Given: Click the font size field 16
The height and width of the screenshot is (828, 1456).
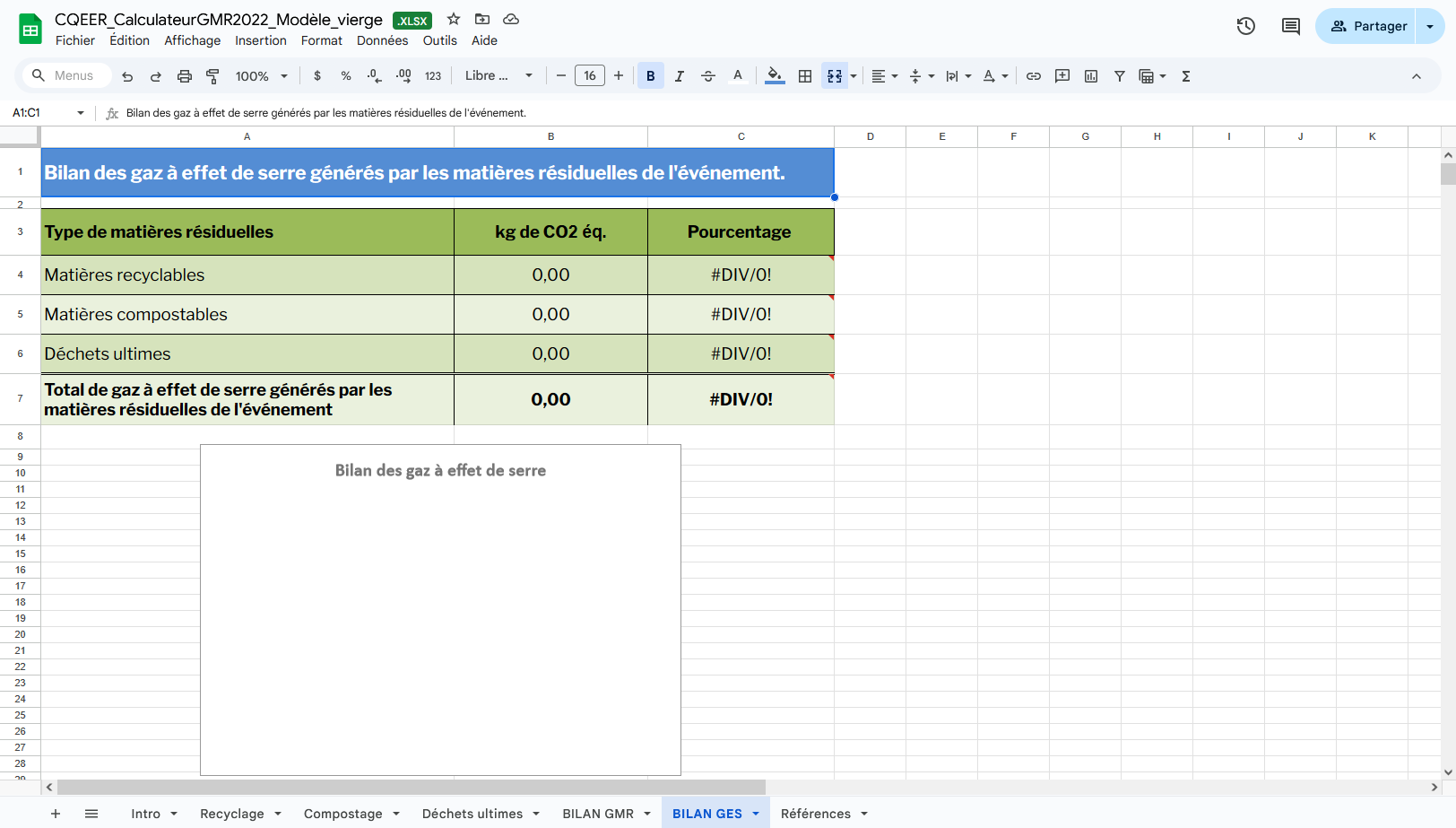Looking at the screenshot, I should point(590,76).
